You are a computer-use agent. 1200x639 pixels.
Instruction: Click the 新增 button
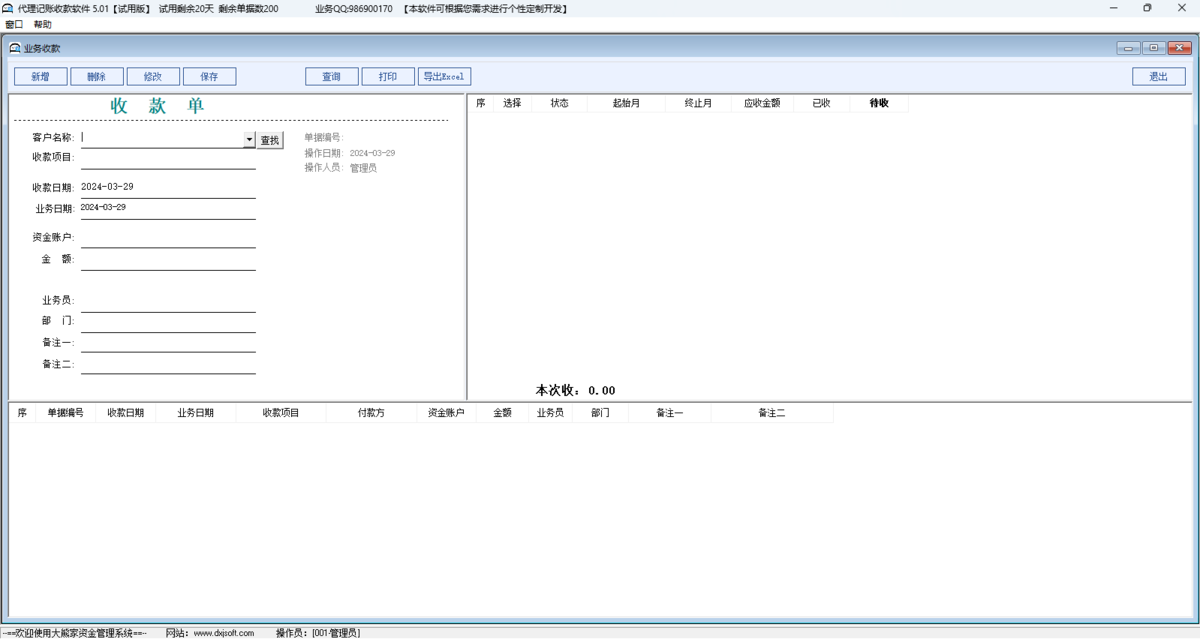click(x=41, y=77)
